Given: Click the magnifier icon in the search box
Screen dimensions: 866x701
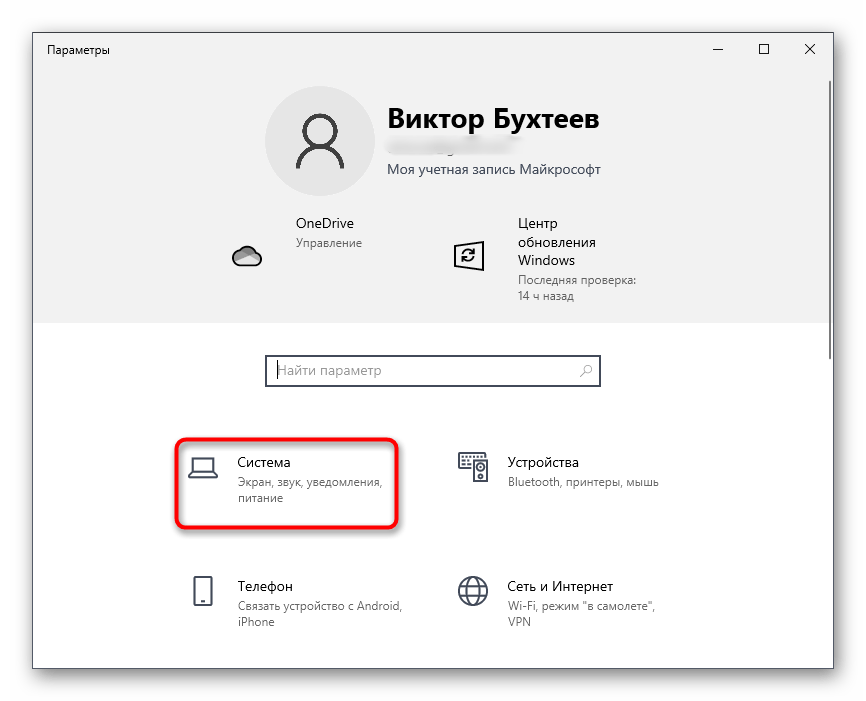Looking at the screenshot, I should 586,371.
